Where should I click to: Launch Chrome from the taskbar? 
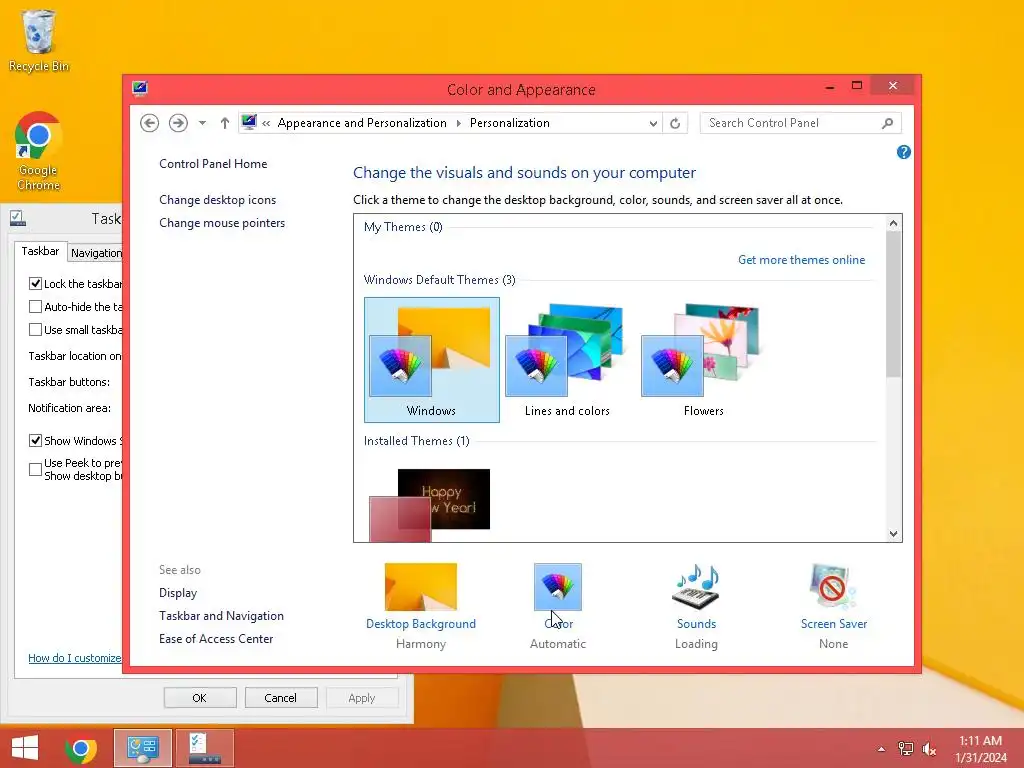80,748
